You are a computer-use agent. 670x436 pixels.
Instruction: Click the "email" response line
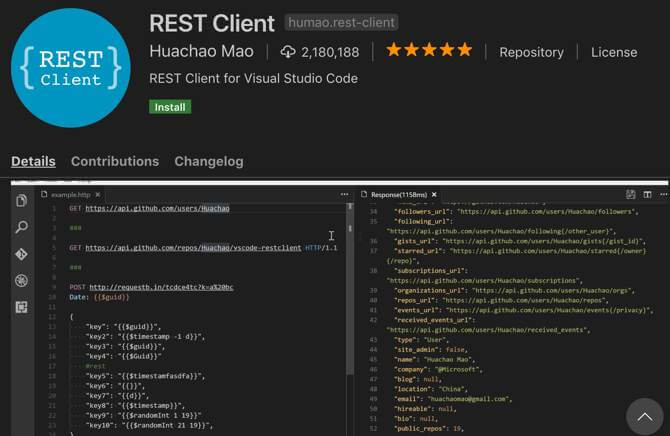(453, 399)
